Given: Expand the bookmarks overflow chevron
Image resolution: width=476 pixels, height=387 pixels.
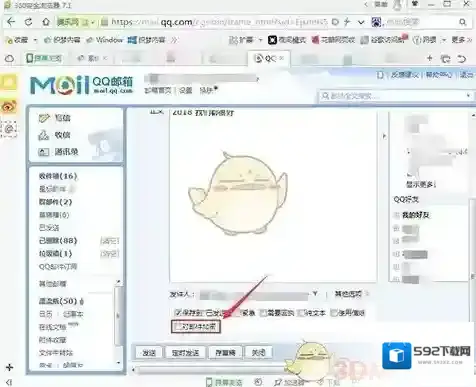Looking at the screenshot, I should (x=174, y=40).
